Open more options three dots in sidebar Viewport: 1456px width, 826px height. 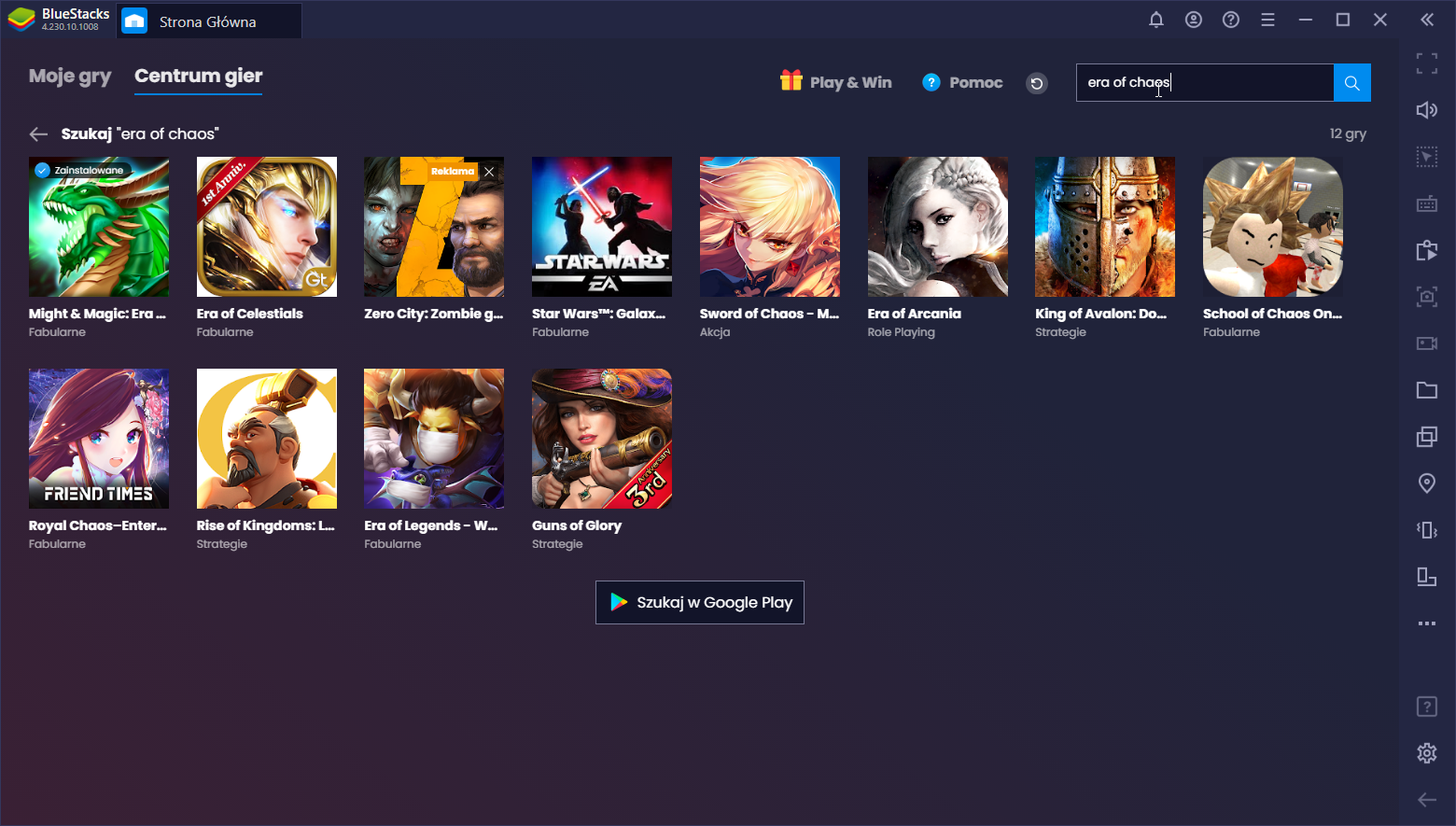[x=1426, y=623]
